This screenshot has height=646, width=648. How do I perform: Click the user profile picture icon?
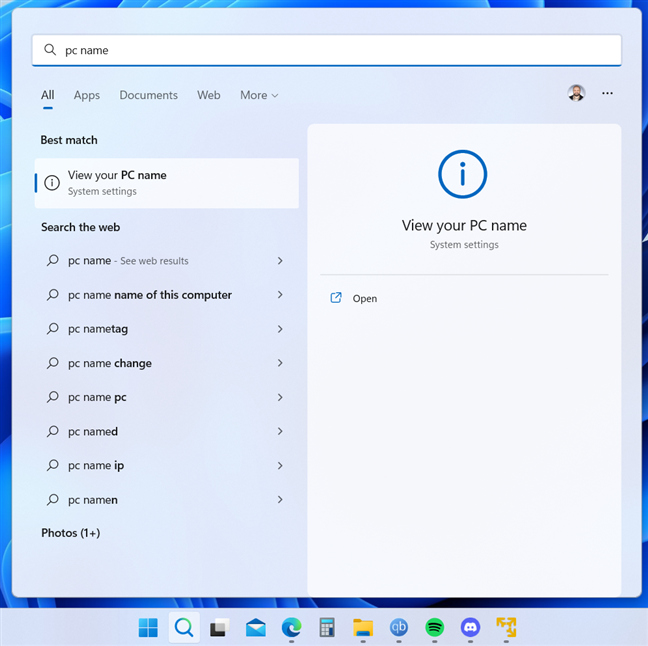coord(576,93)
